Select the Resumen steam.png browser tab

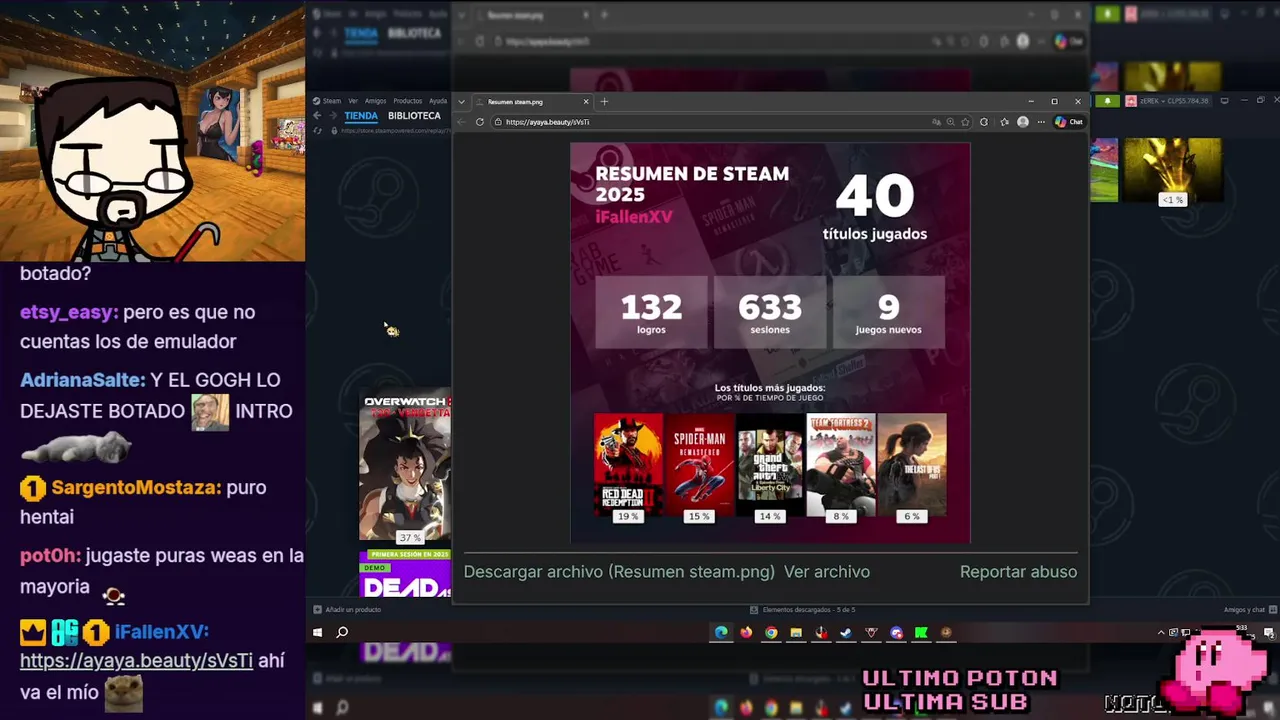(x=530, y=101)
